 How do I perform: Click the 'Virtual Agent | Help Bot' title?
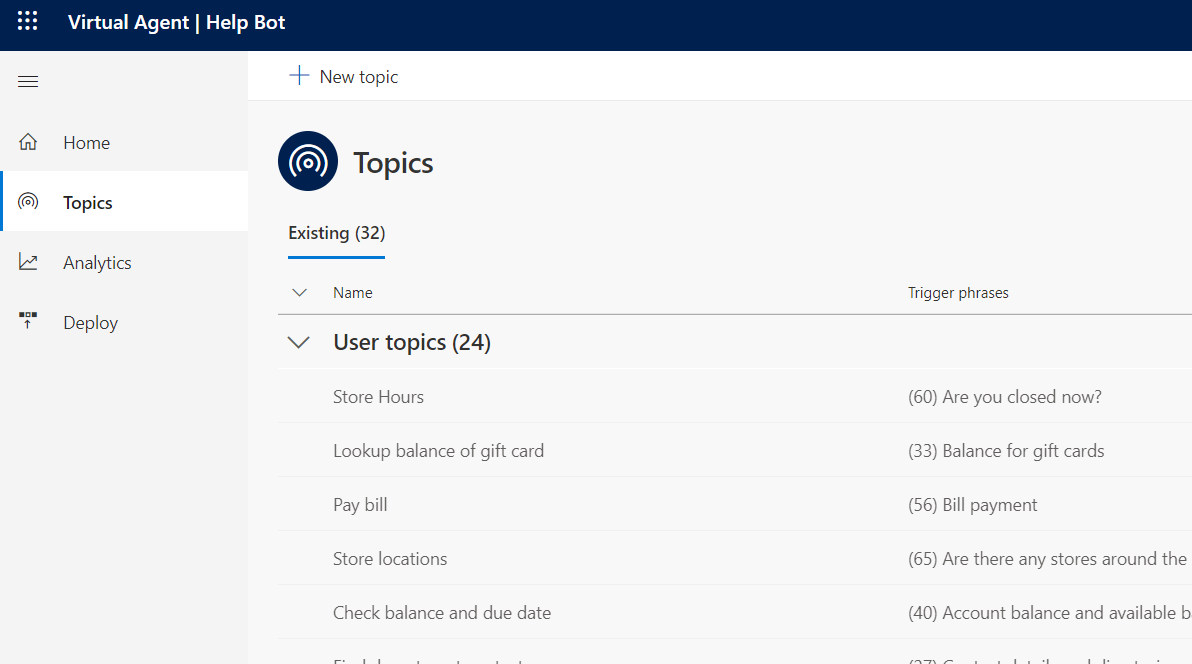tap(176, 22)
